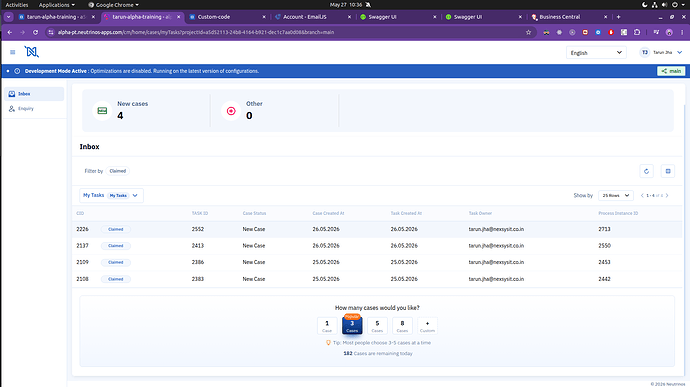Open case row with CID 2226
The image size is (690, 387).
coord(377,229)
